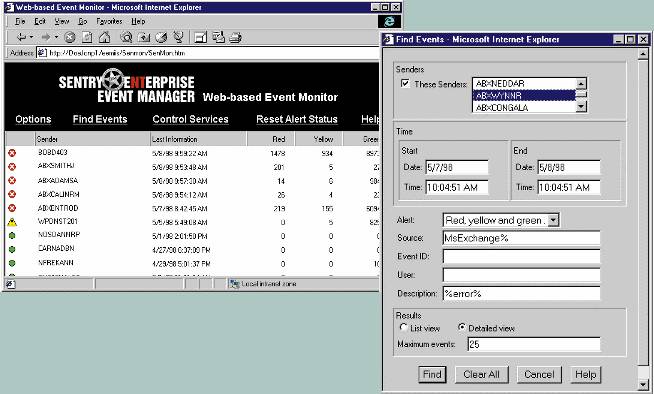Click the Last Information column header

click(199, 139)
